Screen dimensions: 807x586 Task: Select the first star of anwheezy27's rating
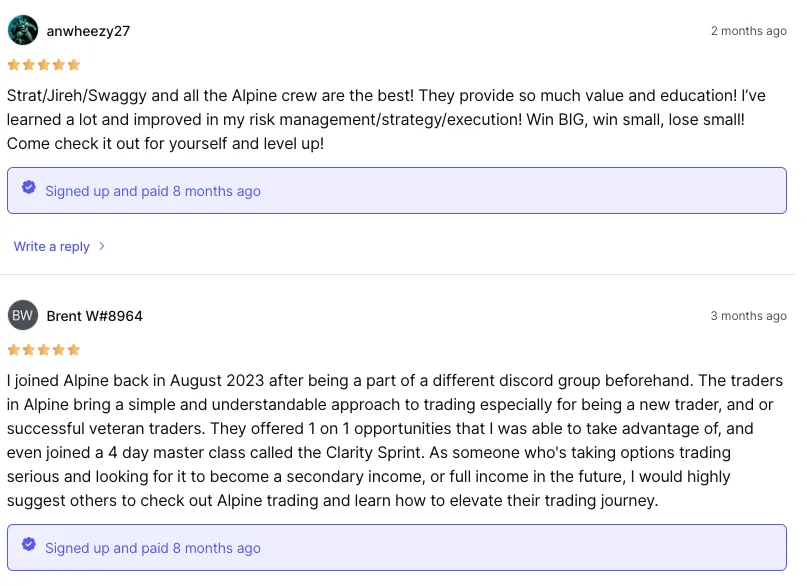click(13, 65)
